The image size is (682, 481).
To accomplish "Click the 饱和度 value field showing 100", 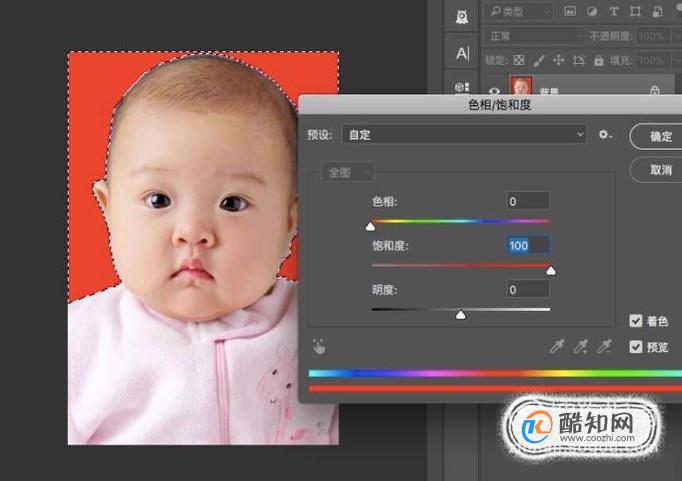I will click(x=528, y=245).
